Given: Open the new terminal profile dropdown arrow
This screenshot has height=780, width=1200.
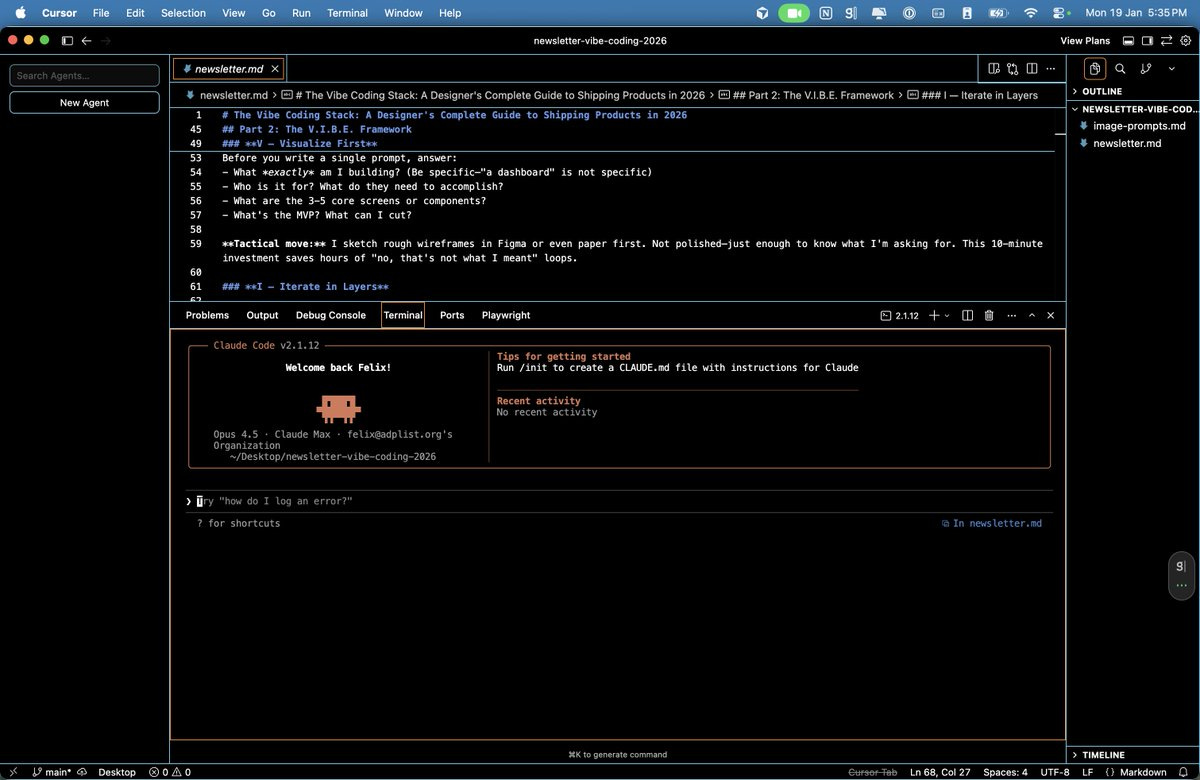Looking at the screenshot, I should tap(947, 316).
